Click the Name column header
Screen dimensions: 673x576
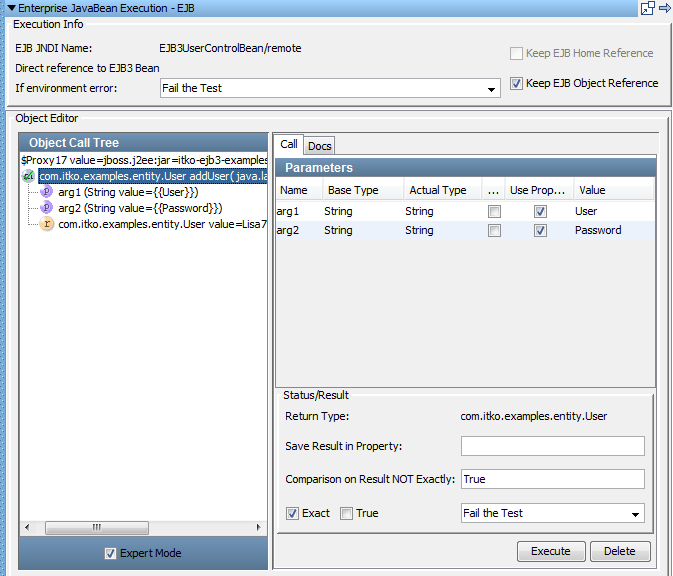click(299, 190)
